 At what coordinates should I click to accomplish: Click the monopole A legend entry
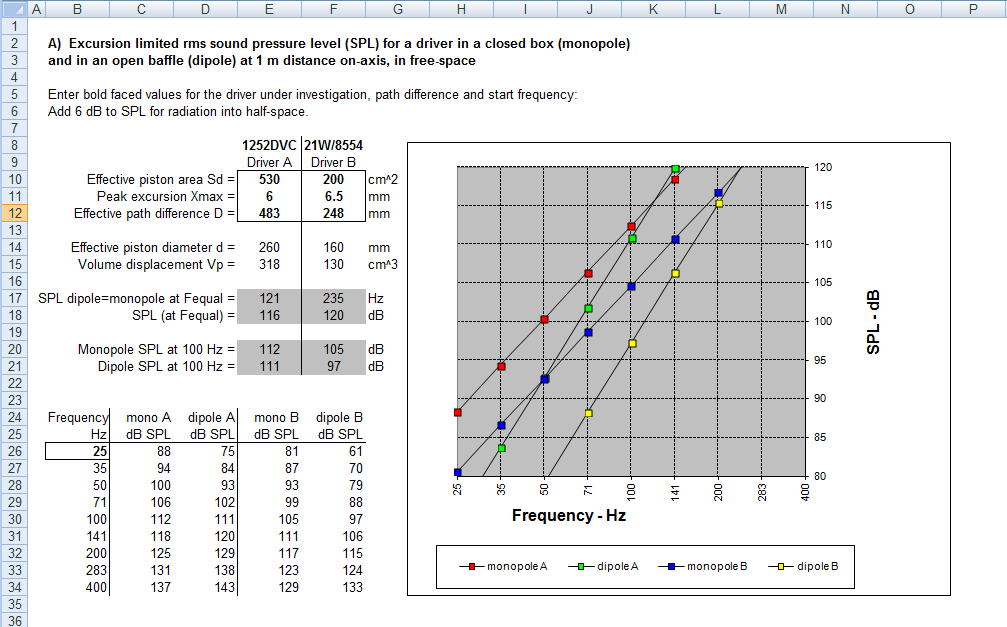504,567
